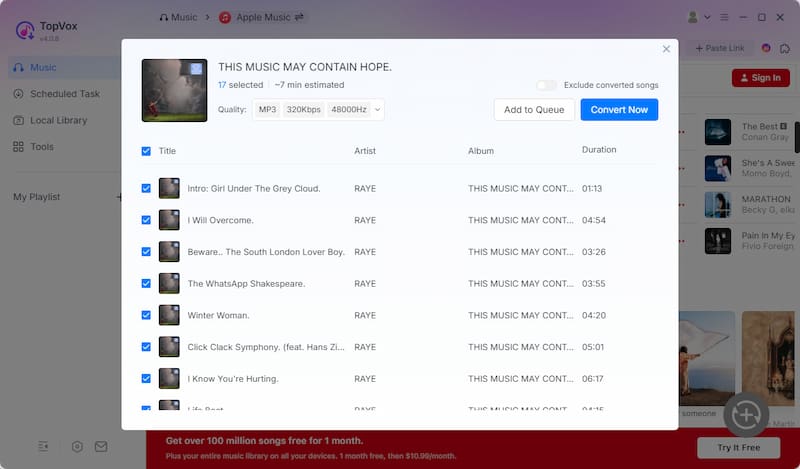Click the Music breadcrumb
The image size is (800, 469).
pyautogui.click(x=178, y=17)
